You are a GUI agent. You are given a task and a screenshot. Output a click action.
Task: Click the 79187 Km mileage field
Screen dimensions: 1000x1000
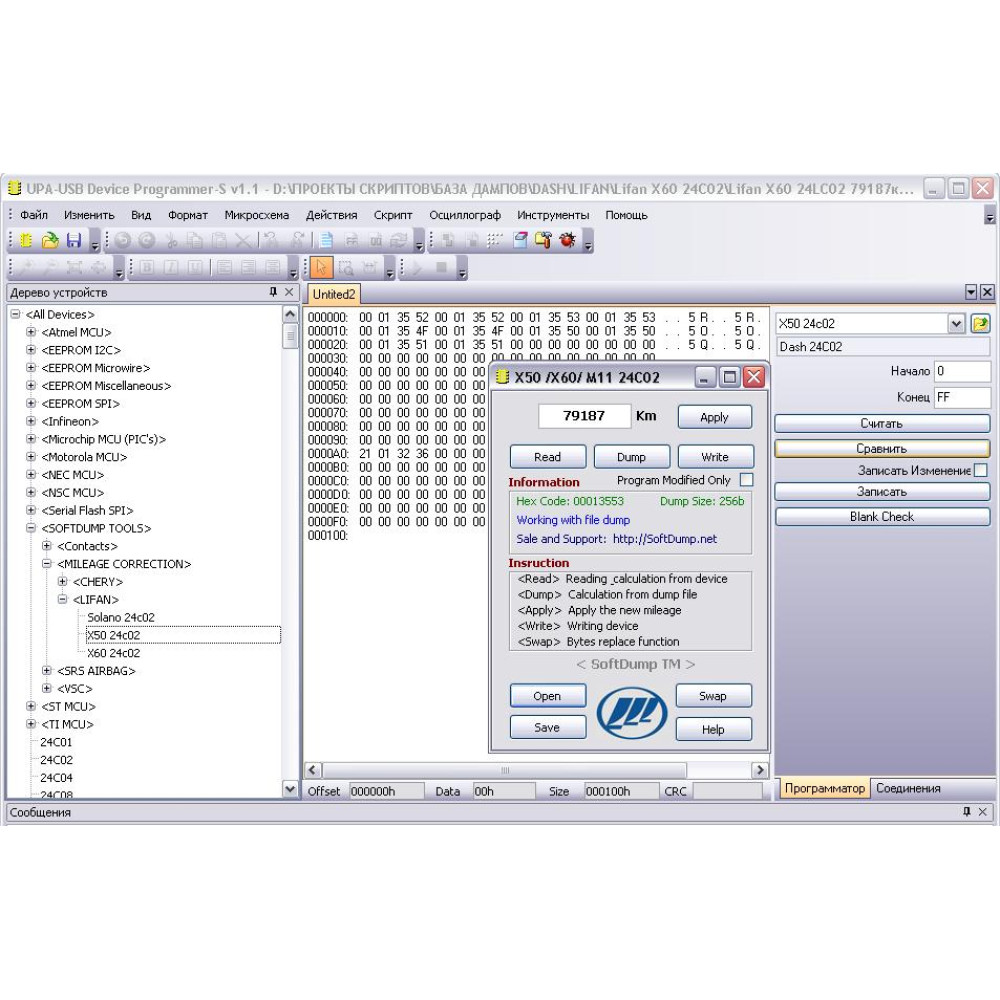(x=584, y=416)
